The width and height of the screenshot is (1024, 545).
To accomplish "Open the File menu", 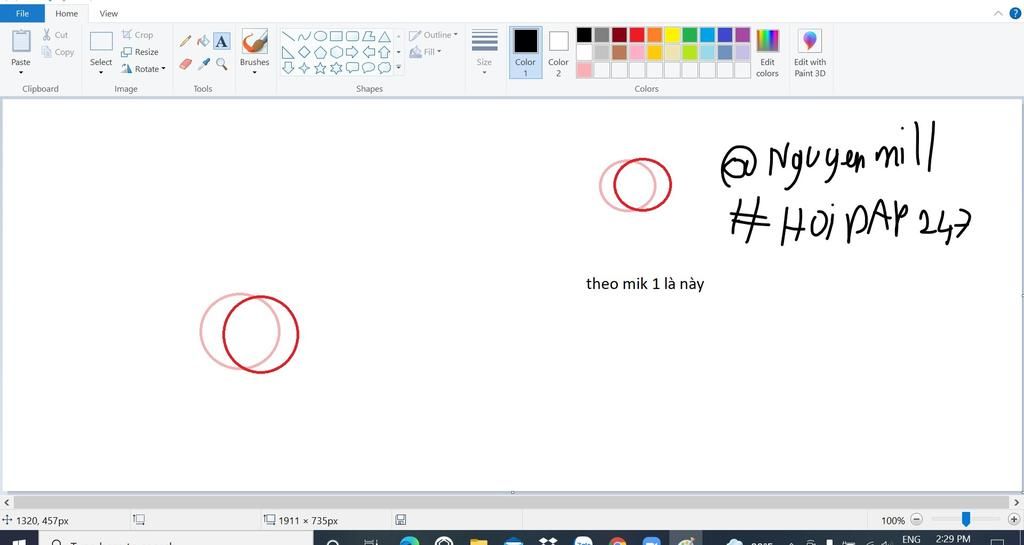I will pos(22,13).
